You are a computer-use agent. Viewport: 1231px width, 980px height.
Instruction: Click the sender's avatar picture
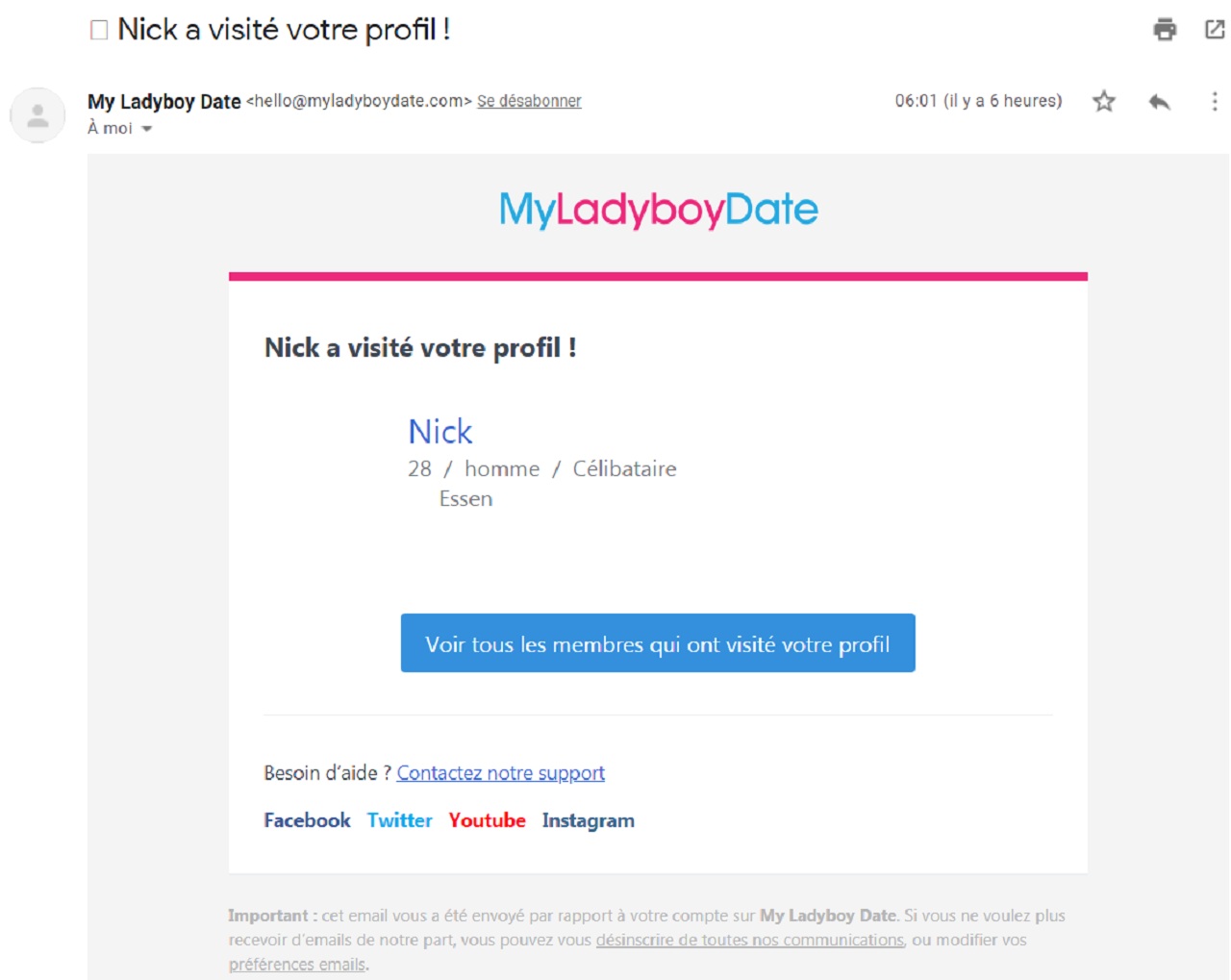(38, 115)
